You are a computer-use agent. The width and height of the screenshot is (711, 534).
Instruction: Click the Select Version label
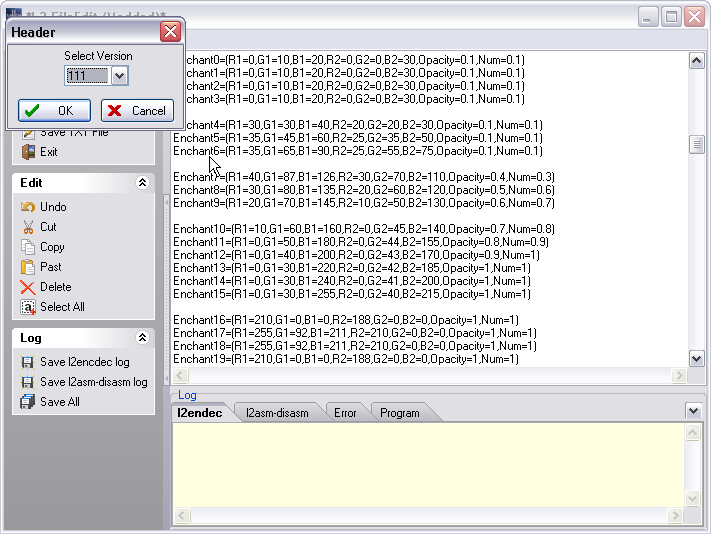point(98,56)
